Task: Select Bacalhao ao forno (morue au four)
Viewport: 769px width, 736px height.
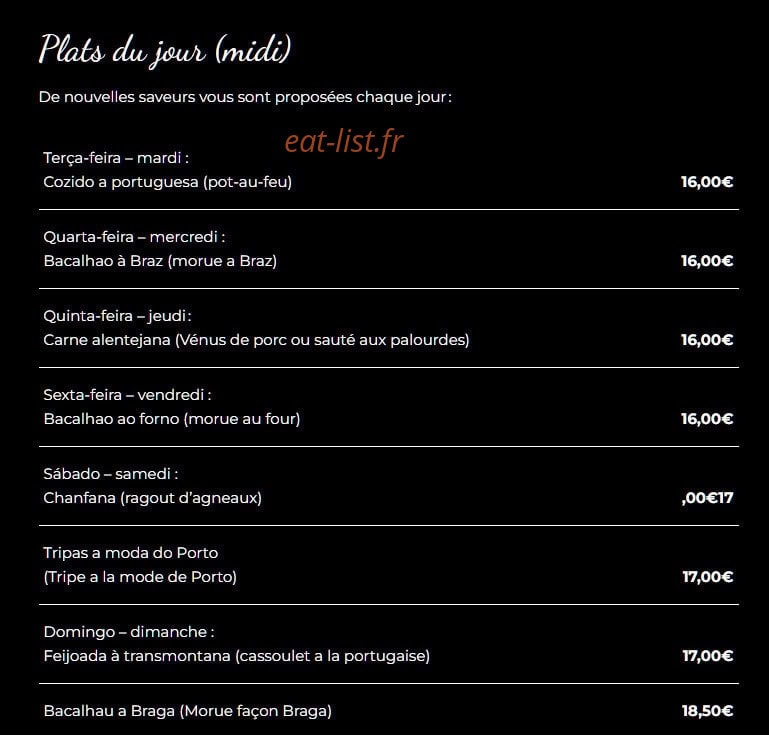Action: [x=172, y=419]
